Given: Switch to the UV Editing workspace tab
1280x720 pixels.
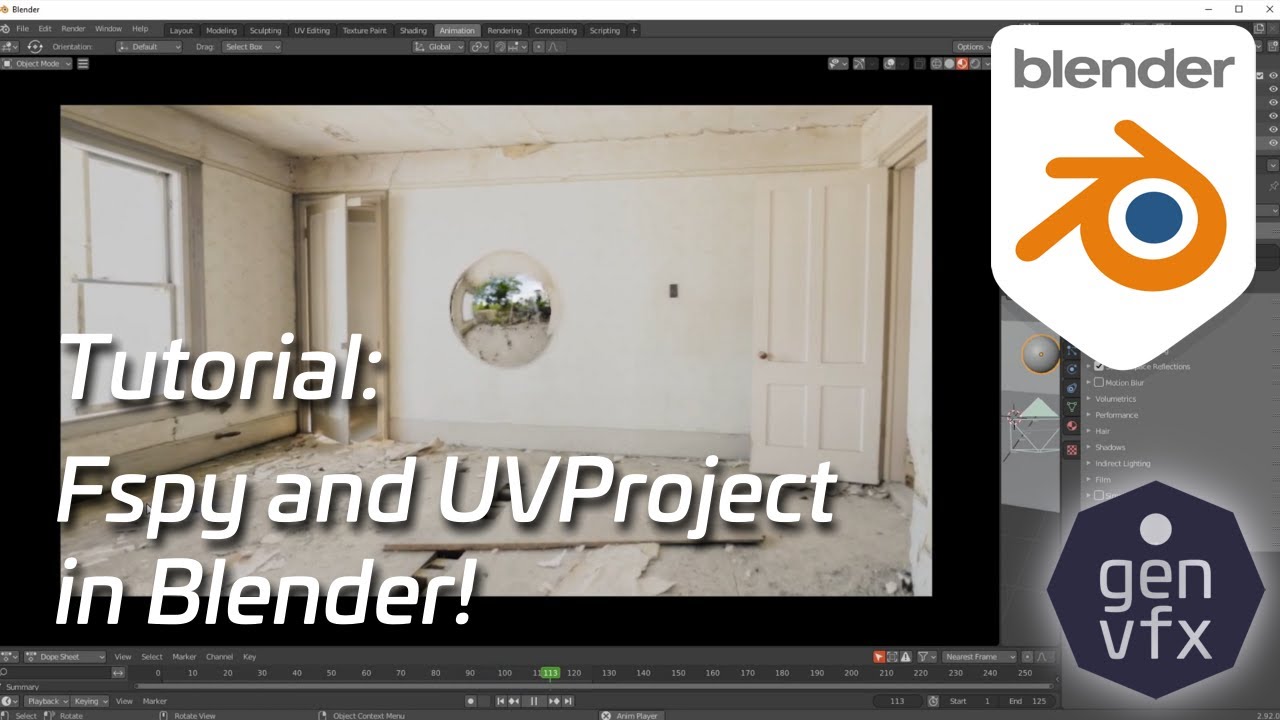Looking at the screenshot, I should (312, 30).
